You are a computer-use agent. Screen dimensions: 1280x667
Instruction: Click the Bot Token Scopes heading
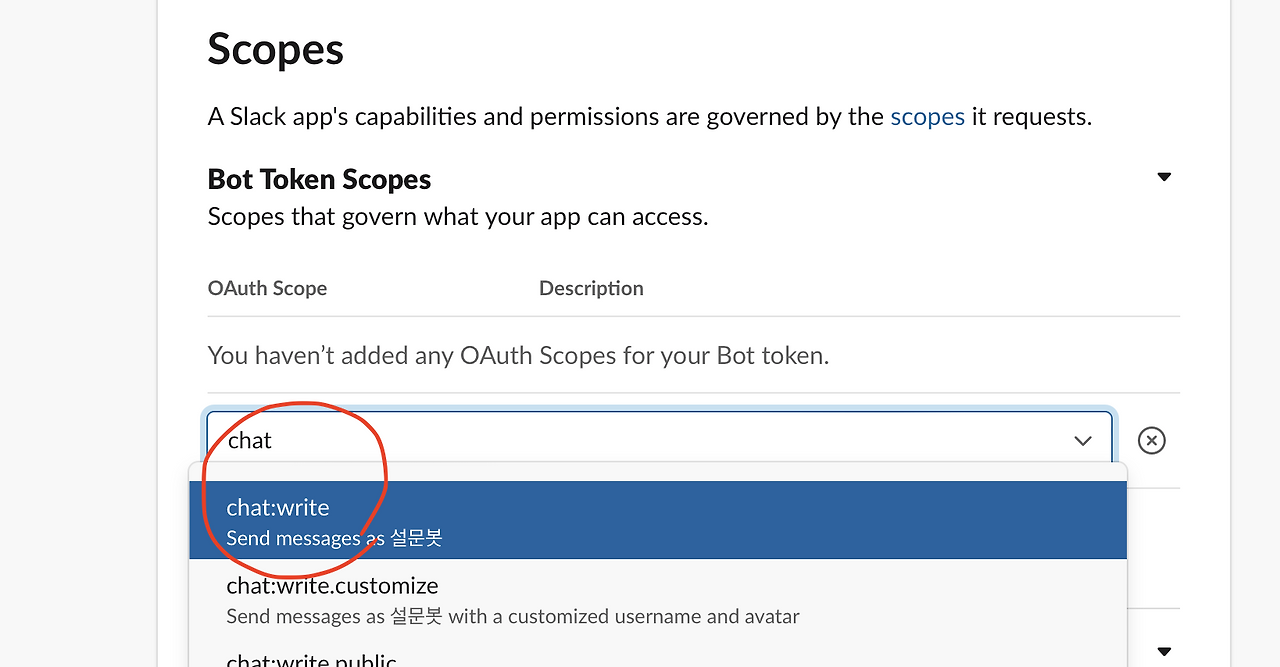coord(319,179)
